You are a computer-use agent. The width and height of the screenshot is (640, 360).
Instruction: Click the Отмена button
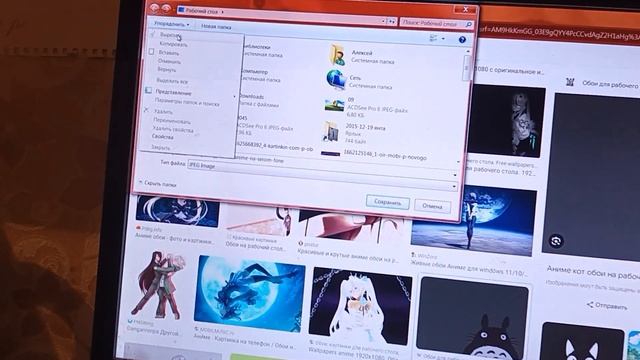coord(432,206)
